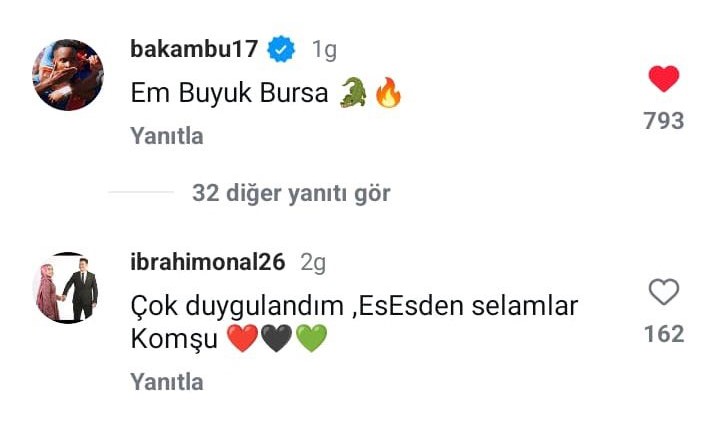720x424 pixels.
Task: Reply to ibrahimonal26 using Yanıtla
Action: pyautogui.click(x=167, y=382)
